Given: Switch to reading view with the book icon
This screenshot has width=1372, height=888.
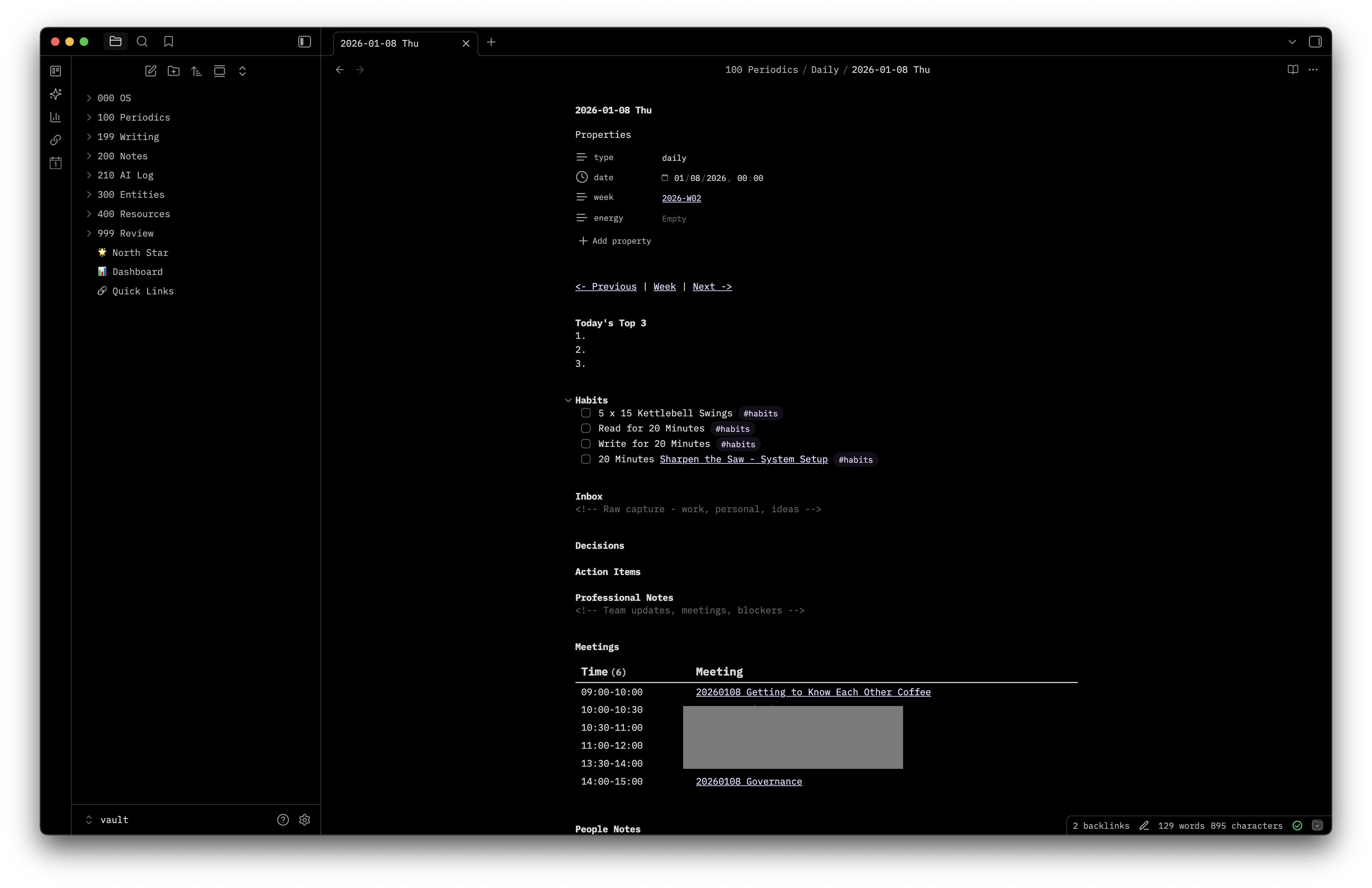Looking at the screenshot, I should point(1292,69).
